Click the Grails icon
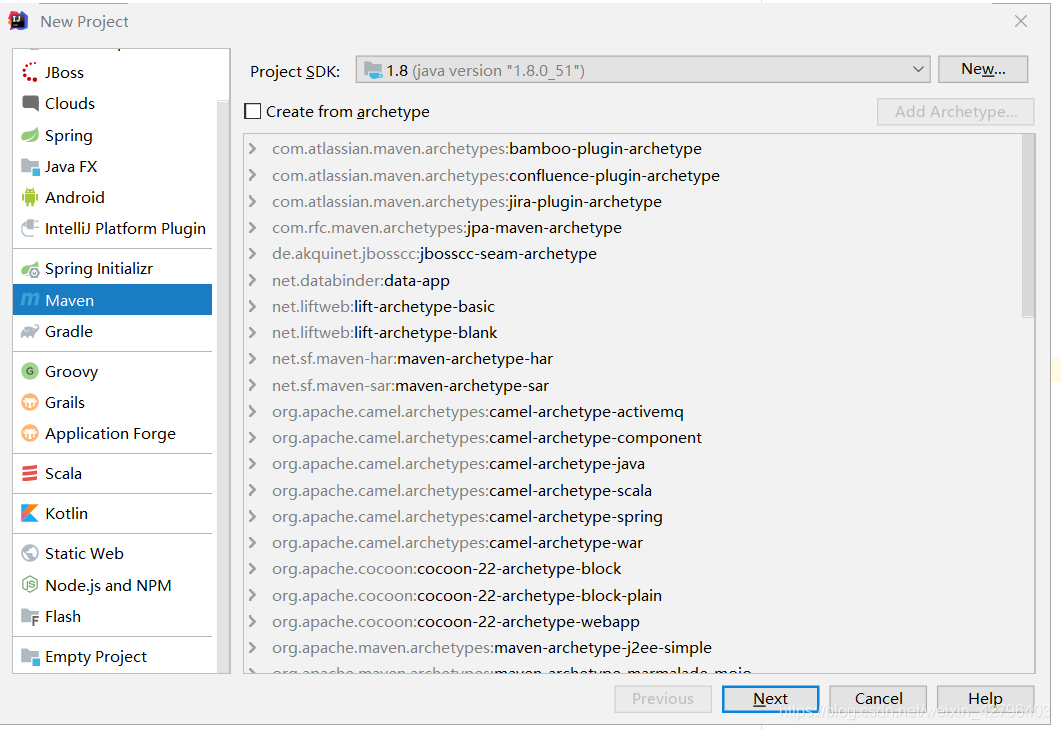 30,403
